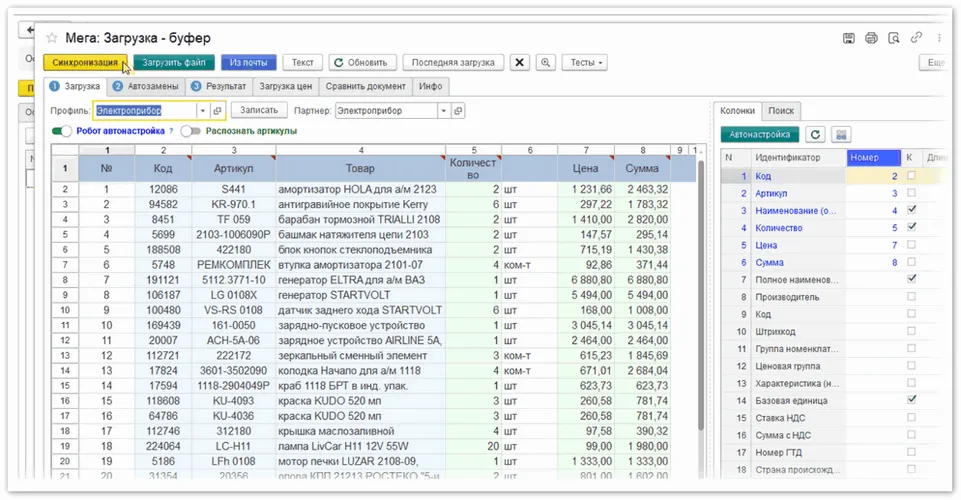Open the Поиск tab in the right panel

pyautogui.click(x=781, y=111)
